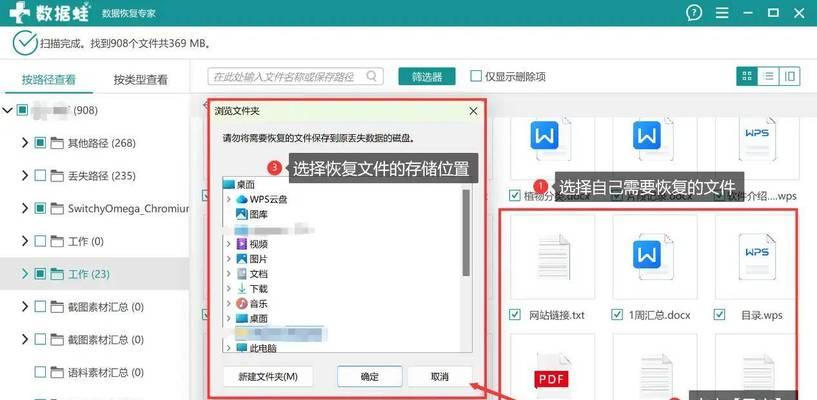This screenshot has width=817, height=400.
Task: Expand the SwitchyOmega_Chromium node
Action: pyautogui.click(x=24, y=208)
